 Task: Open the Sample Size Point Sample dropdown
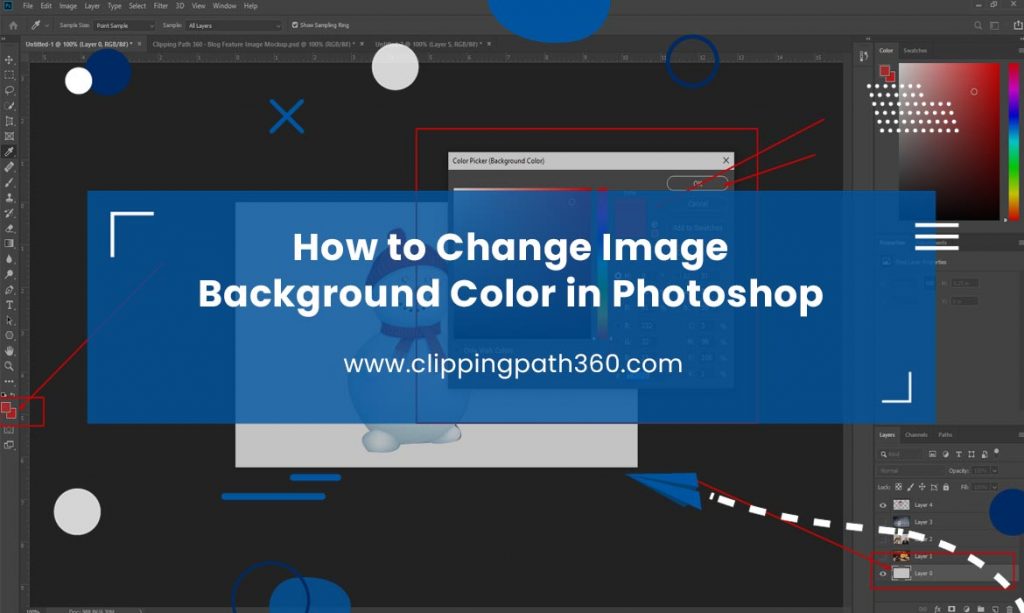[124, 25]
